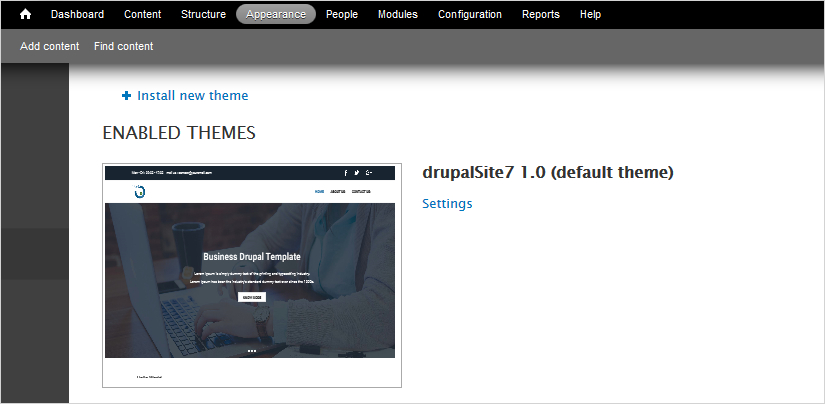Go to the Content menu item
Image resolution: width=825 pixels, height=404 pixels.
143,14
